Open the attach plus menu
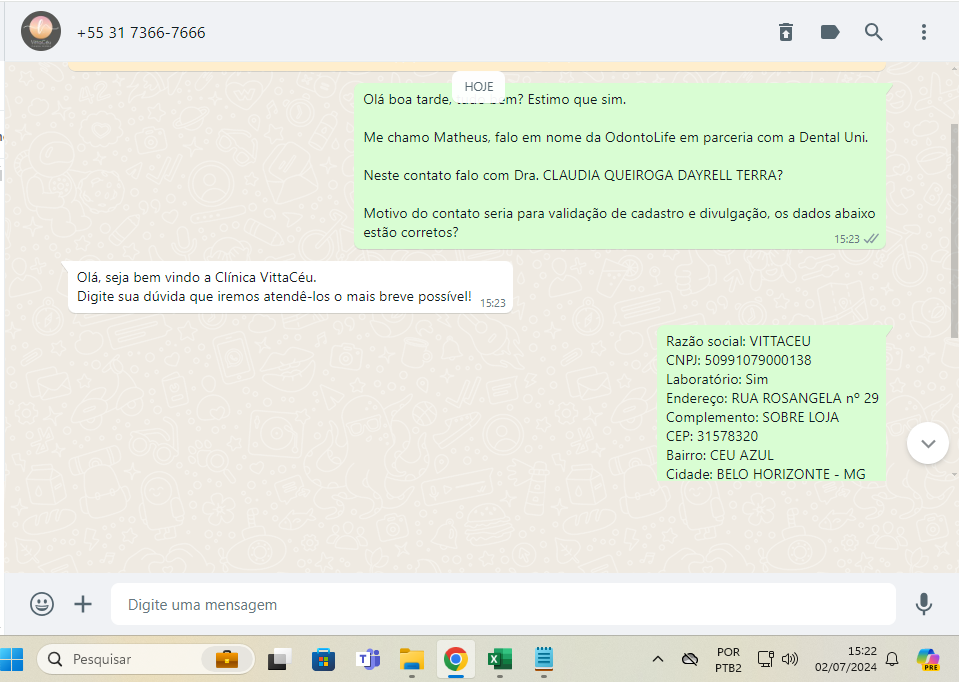The height and width of the screenshot is (682, 959). click(x=83, y=604)
